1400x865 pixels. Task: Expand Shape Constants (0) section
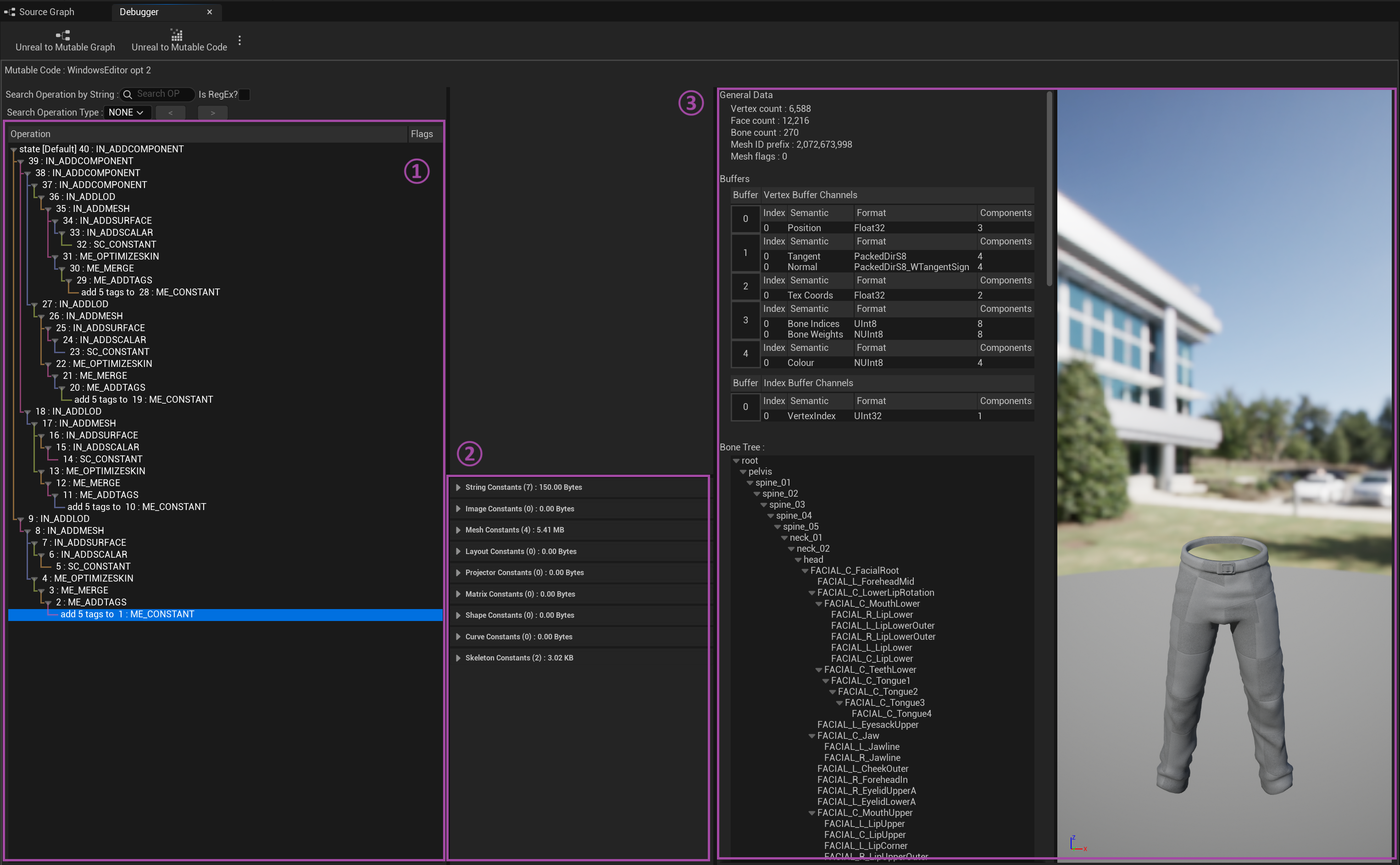[458, 615]
